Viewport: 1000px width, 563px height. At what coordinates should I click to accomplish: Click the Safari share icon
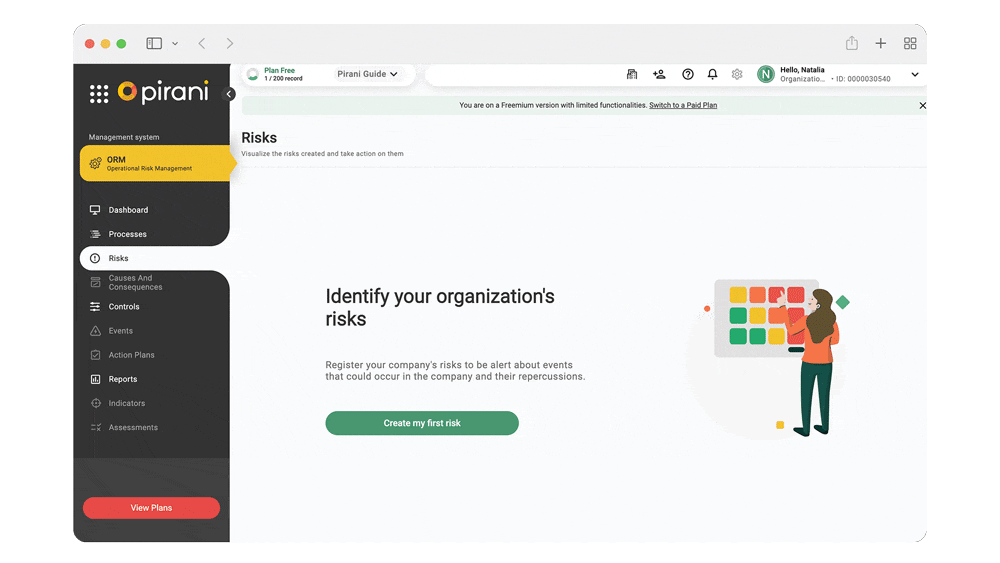click(x=852, y=43)
